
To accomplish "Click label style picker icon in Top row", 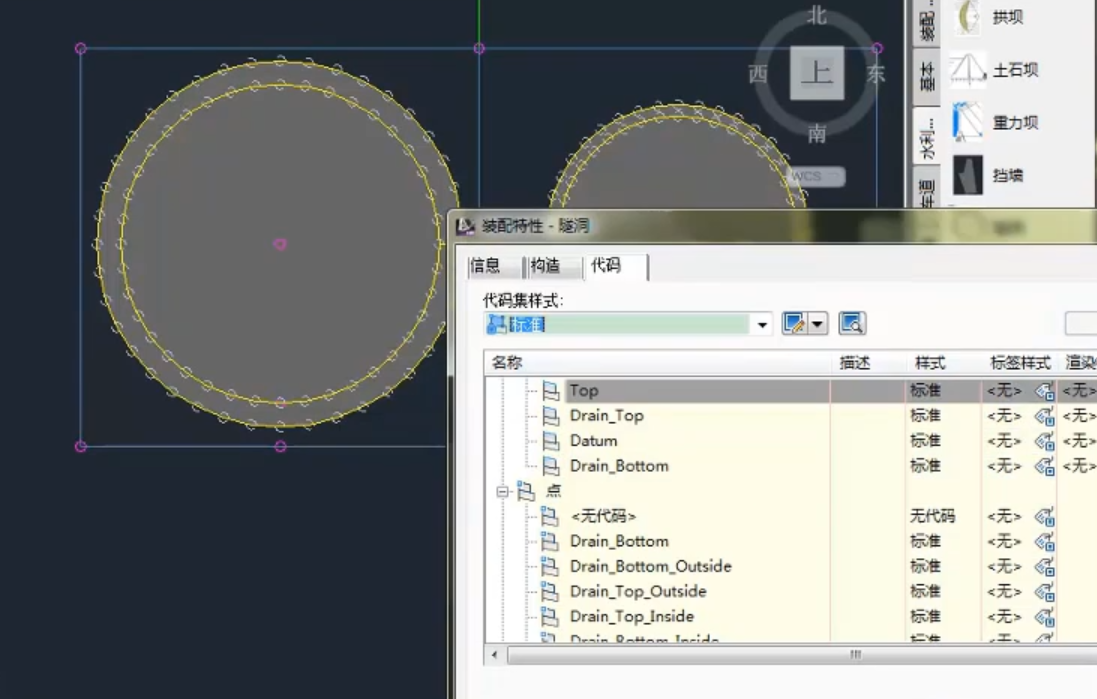I will [1045, 390].
